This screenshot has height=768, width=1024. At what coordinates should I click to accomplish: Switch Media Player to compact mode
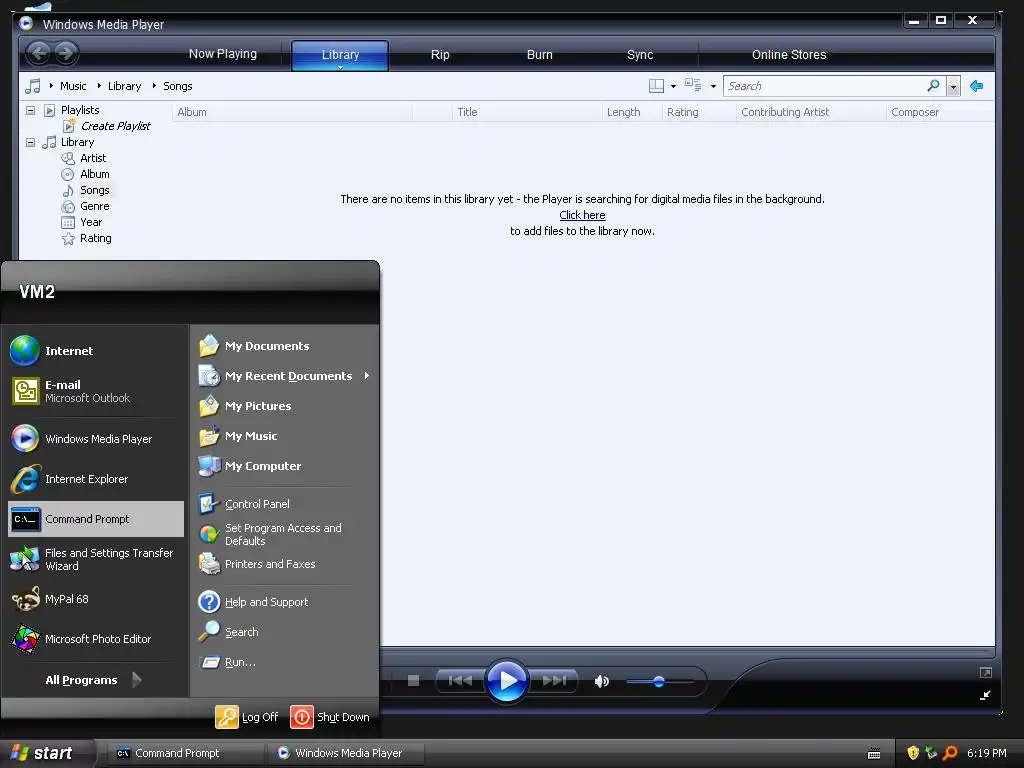pyautogui.click(x=985, y=696)
